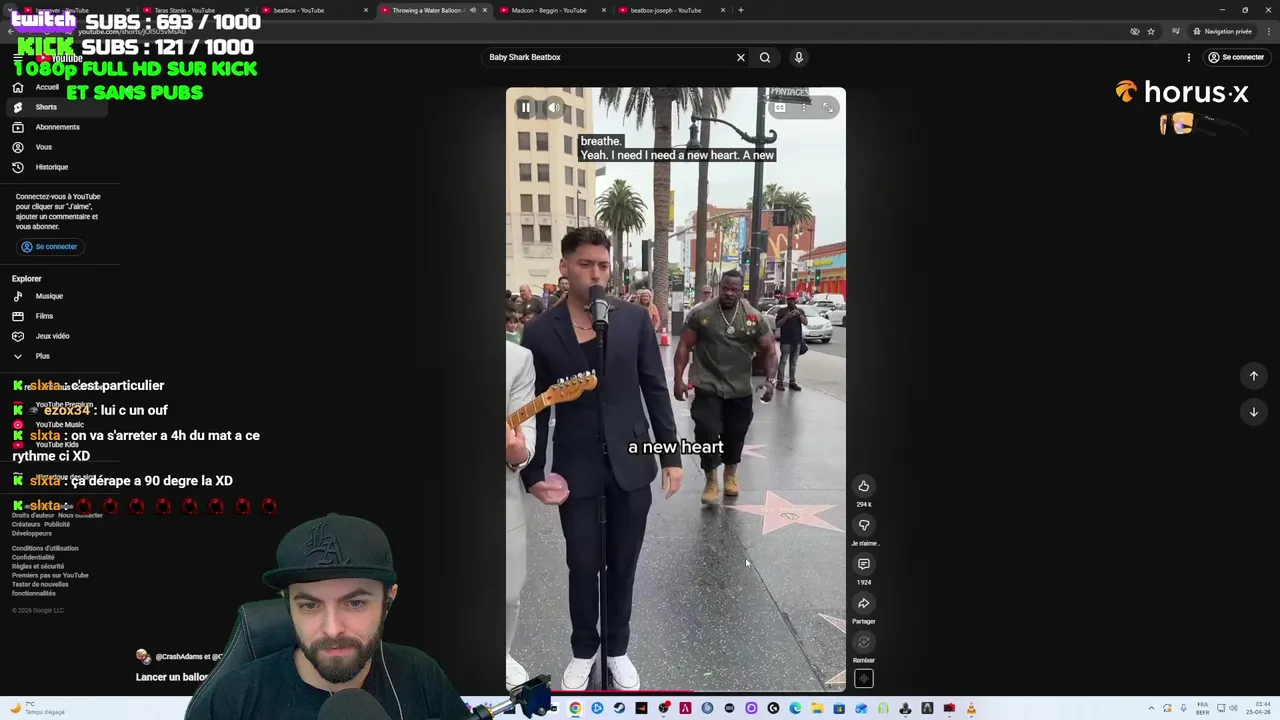Open Règles et sécurité footer link
Screen dimensions: 1280x720
click(38, 566)
